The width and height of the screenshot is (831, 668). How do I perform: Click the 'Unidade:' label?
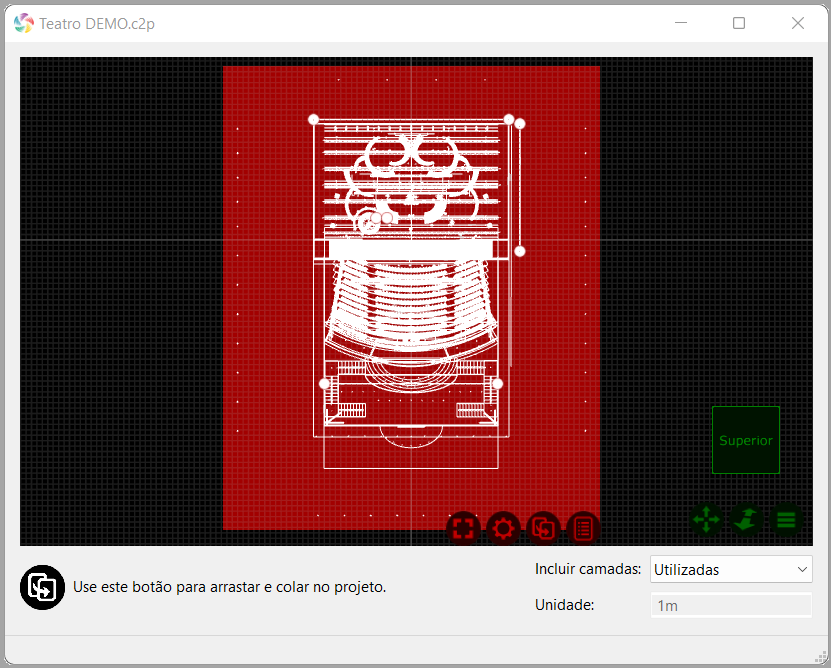click(x=564, y=605)
